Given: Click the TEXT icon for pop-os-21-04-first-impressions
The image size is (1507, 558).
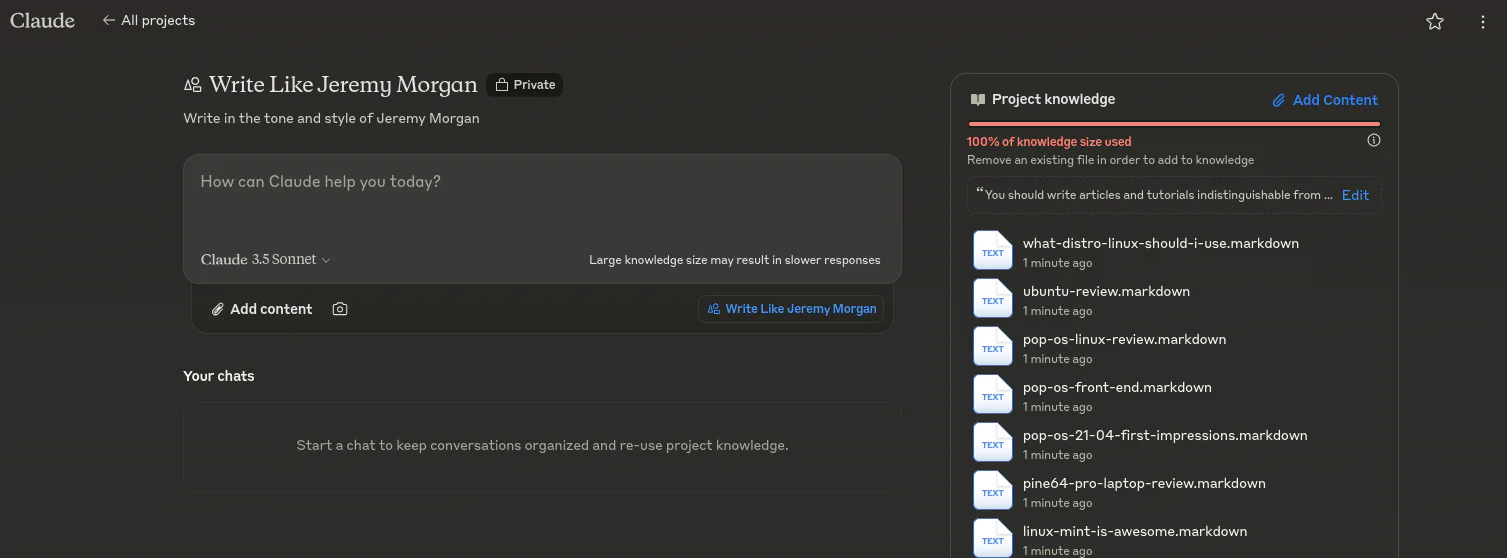Looking at the screenshot, I should tap(992, 443).
